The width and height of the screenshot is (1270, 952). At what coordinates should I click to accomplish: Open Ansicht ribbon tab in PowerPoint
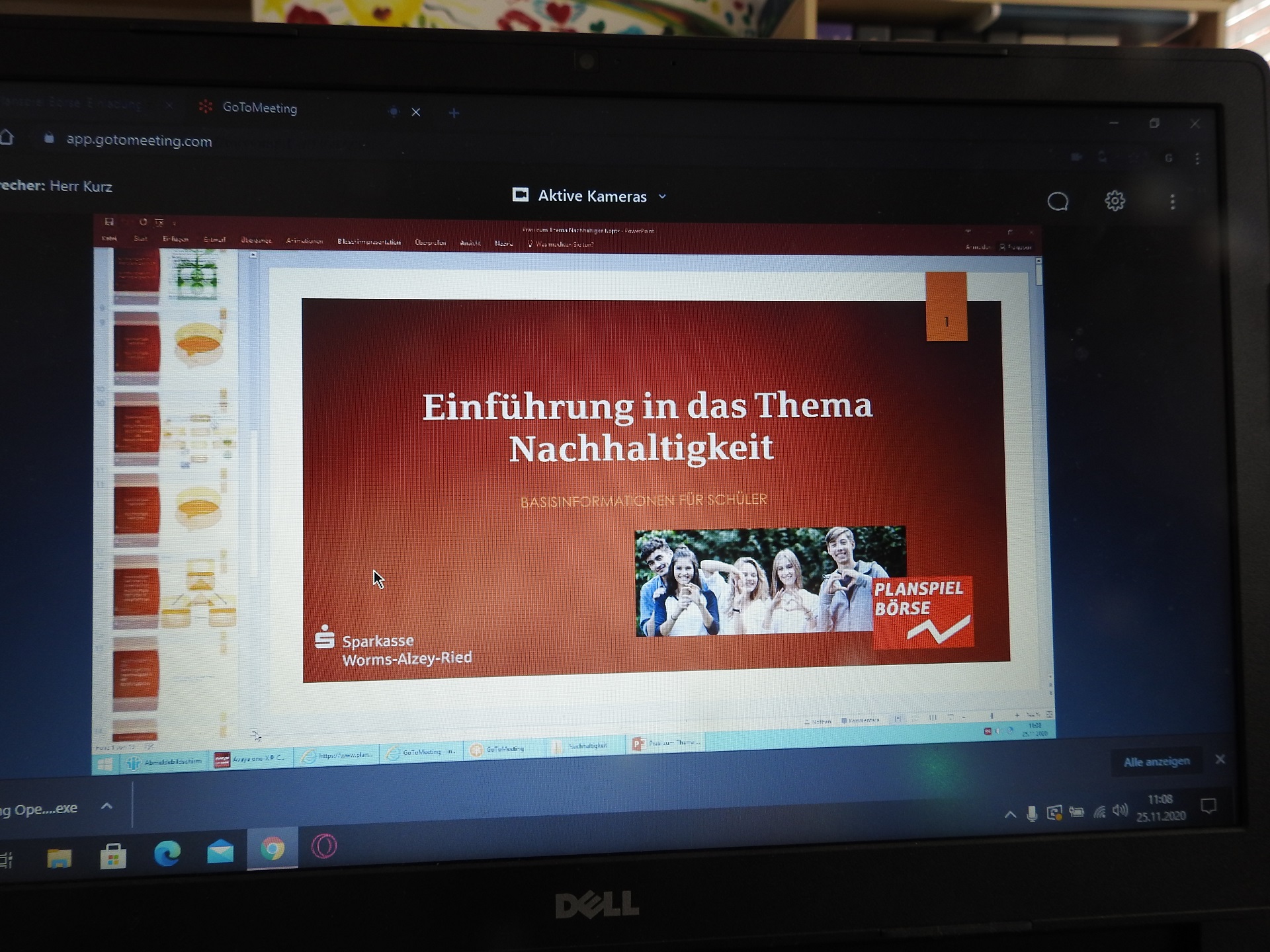click(470, 243)
